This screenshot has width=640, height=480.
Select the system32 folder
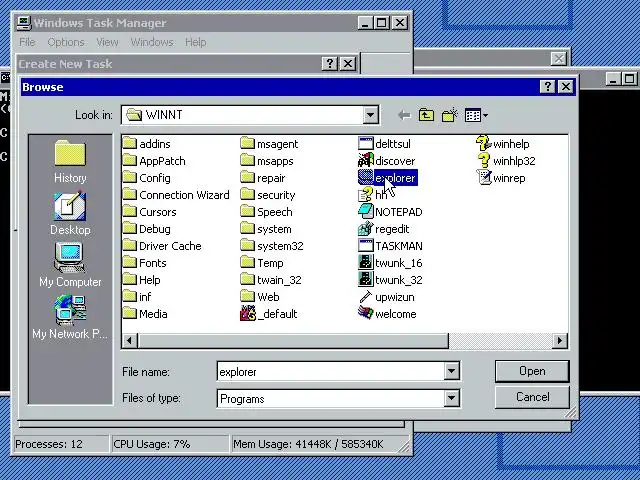[x=272, y=246]
